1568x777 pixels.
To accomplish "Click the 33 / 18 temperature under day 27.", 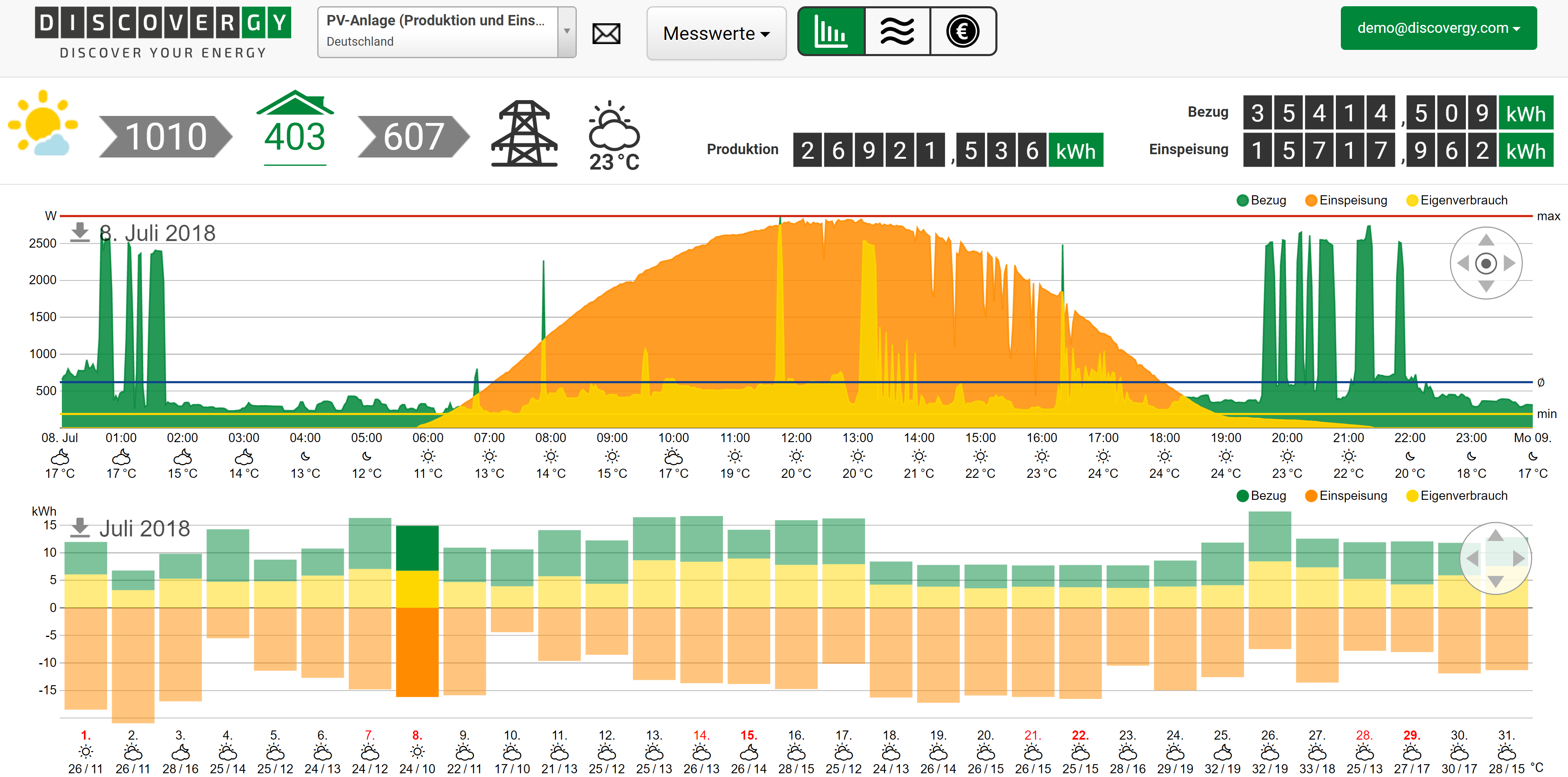I will click(1317, 769).
